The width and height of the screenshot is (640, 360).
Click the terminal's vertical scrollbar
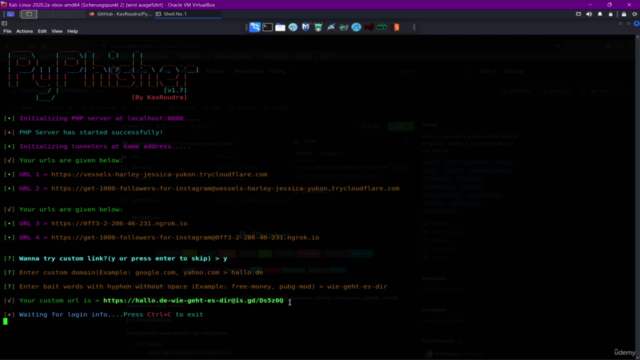[638, 196]
